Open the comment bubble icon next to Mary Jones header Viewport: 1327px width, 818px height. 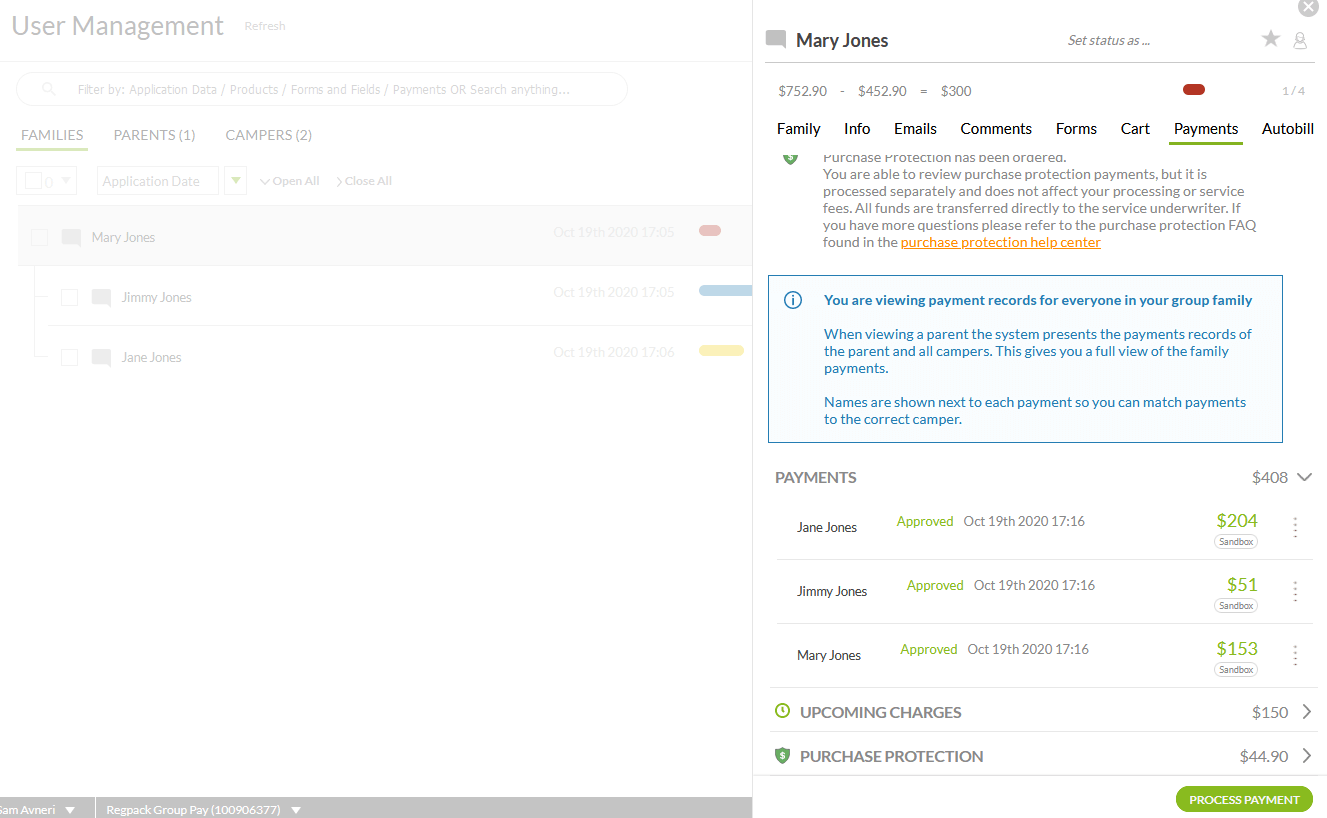[775, 40]
